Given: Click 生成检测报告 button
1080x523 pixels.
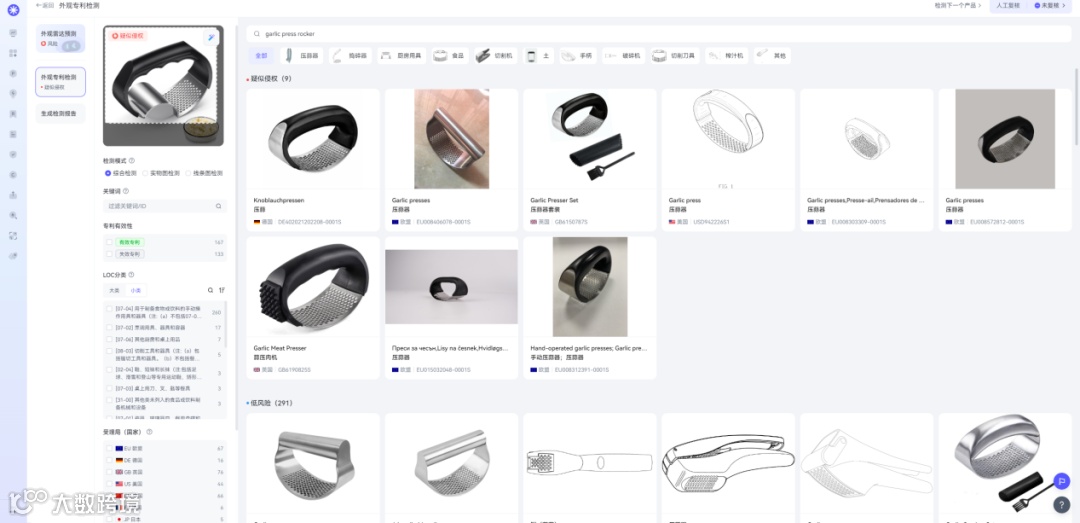Looking at the screenshot, I should point(61,114).
